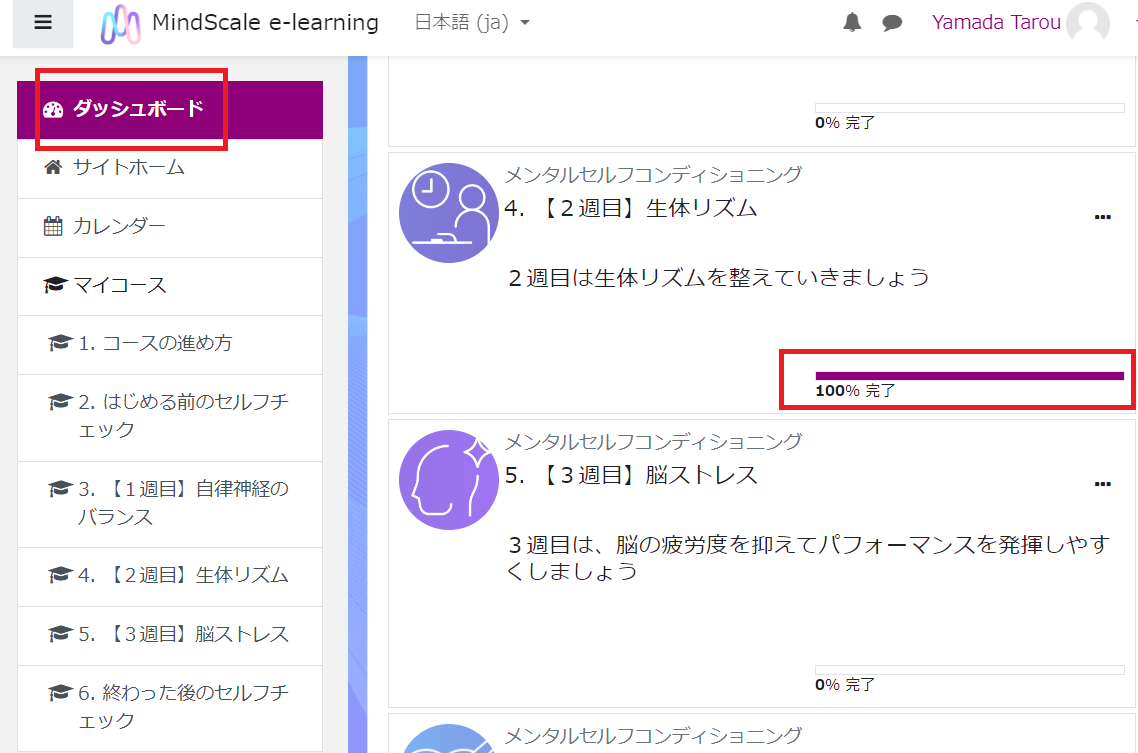Click the category label above 脳ストレス title
This screenshot has height=753, width=1138.
pyautogui.click(x=653, y=442)
